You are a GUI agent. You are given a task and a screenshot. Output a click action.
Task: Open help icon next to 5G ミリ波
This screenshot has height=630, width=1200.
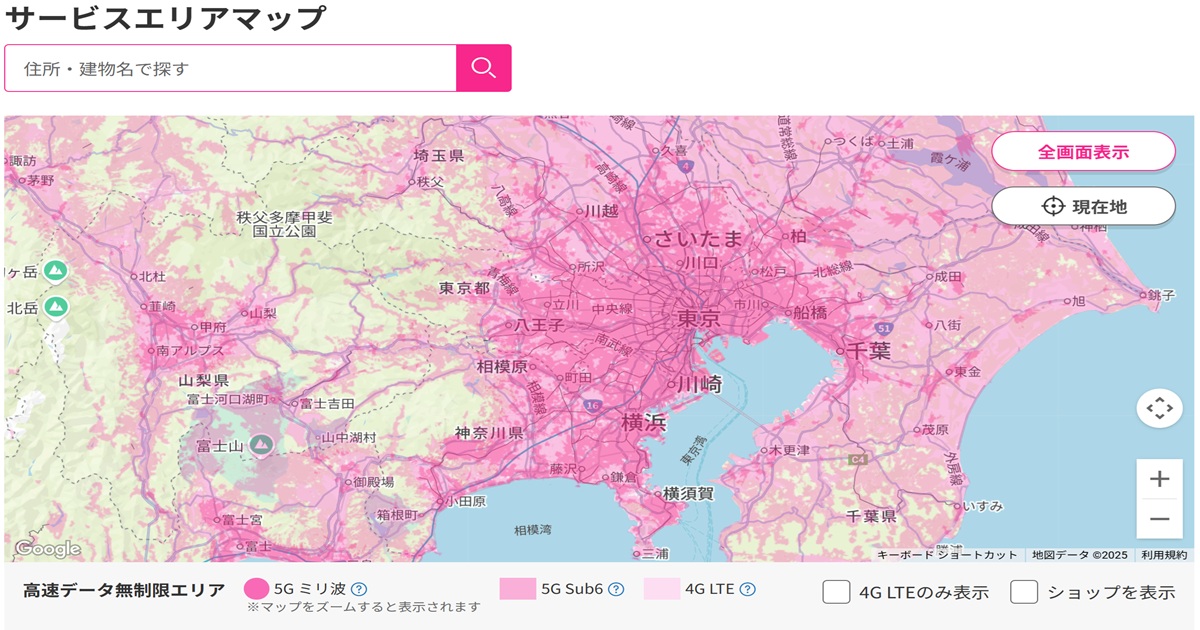pyautogui.click(x=359, y=589)
